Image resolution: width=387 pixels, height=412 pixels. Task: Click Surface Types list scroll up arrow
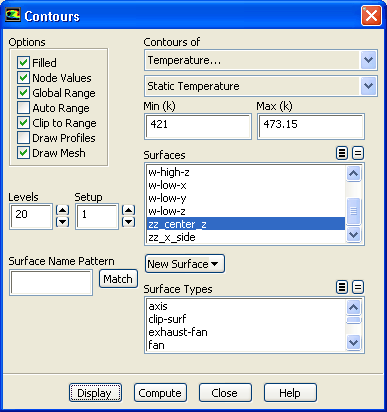click(353, 307)
